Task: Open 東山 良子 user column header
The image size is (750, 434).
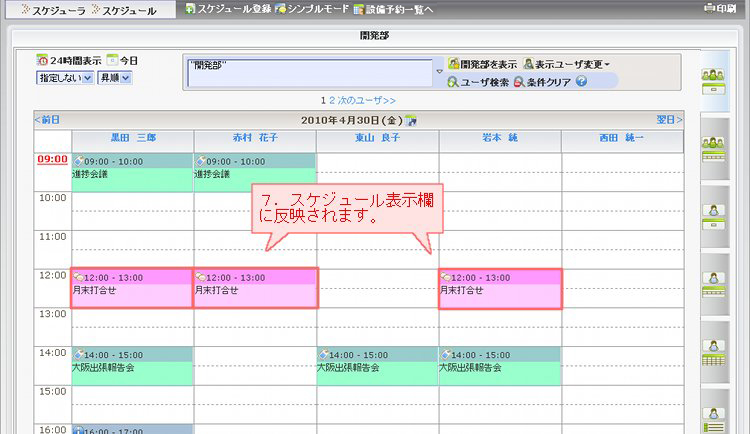Action: (377, 138)
